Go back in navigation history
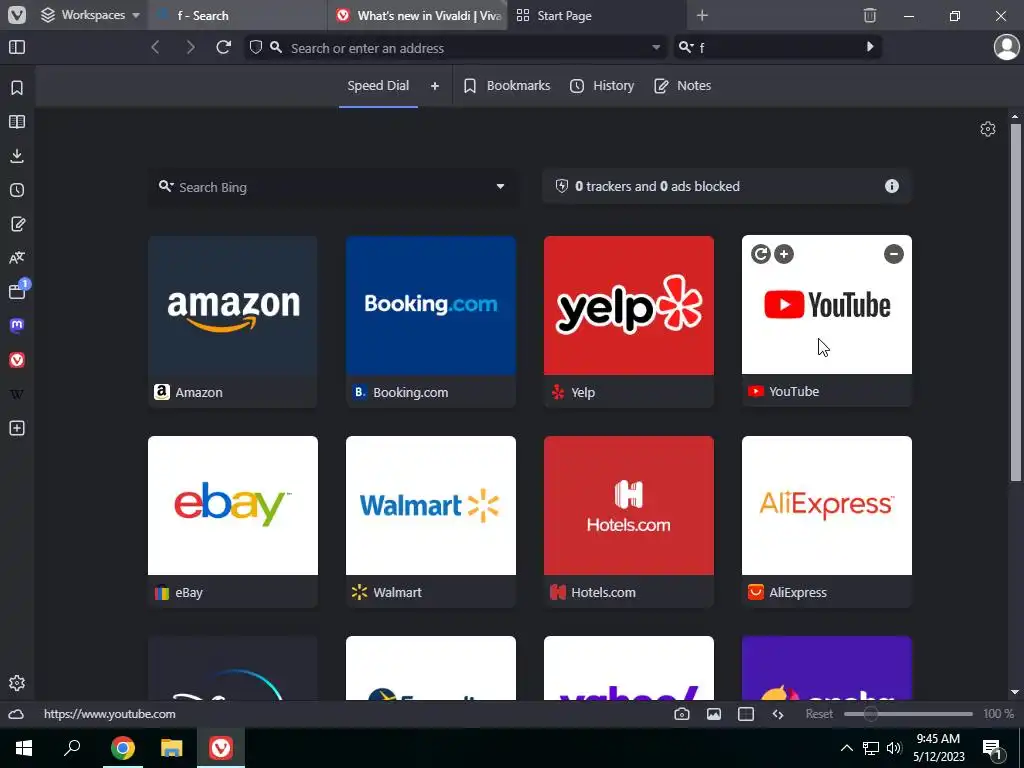1024x768 pixels. coord(155,47)
